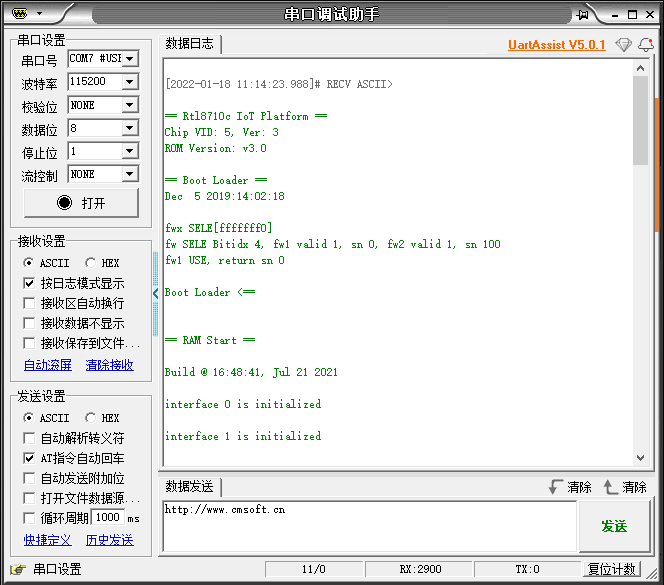664x585 pixels.
Task: Enable 打开文件数据源 checkbox
Action: click(29, 498)
